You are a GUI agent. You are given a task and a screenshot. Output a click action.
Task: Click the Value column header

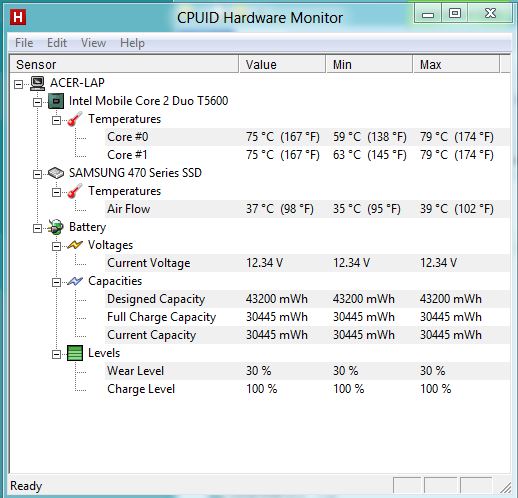282,64
